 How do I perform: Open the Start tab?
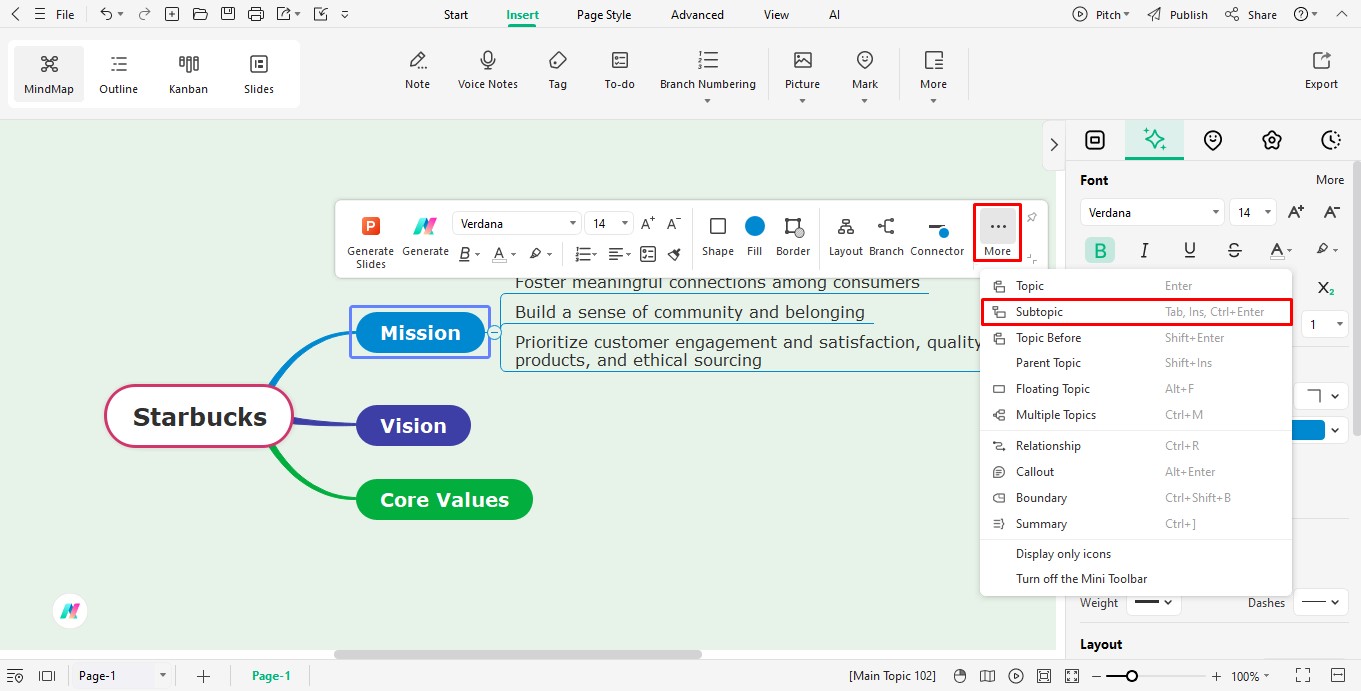[x=456, y=15]
